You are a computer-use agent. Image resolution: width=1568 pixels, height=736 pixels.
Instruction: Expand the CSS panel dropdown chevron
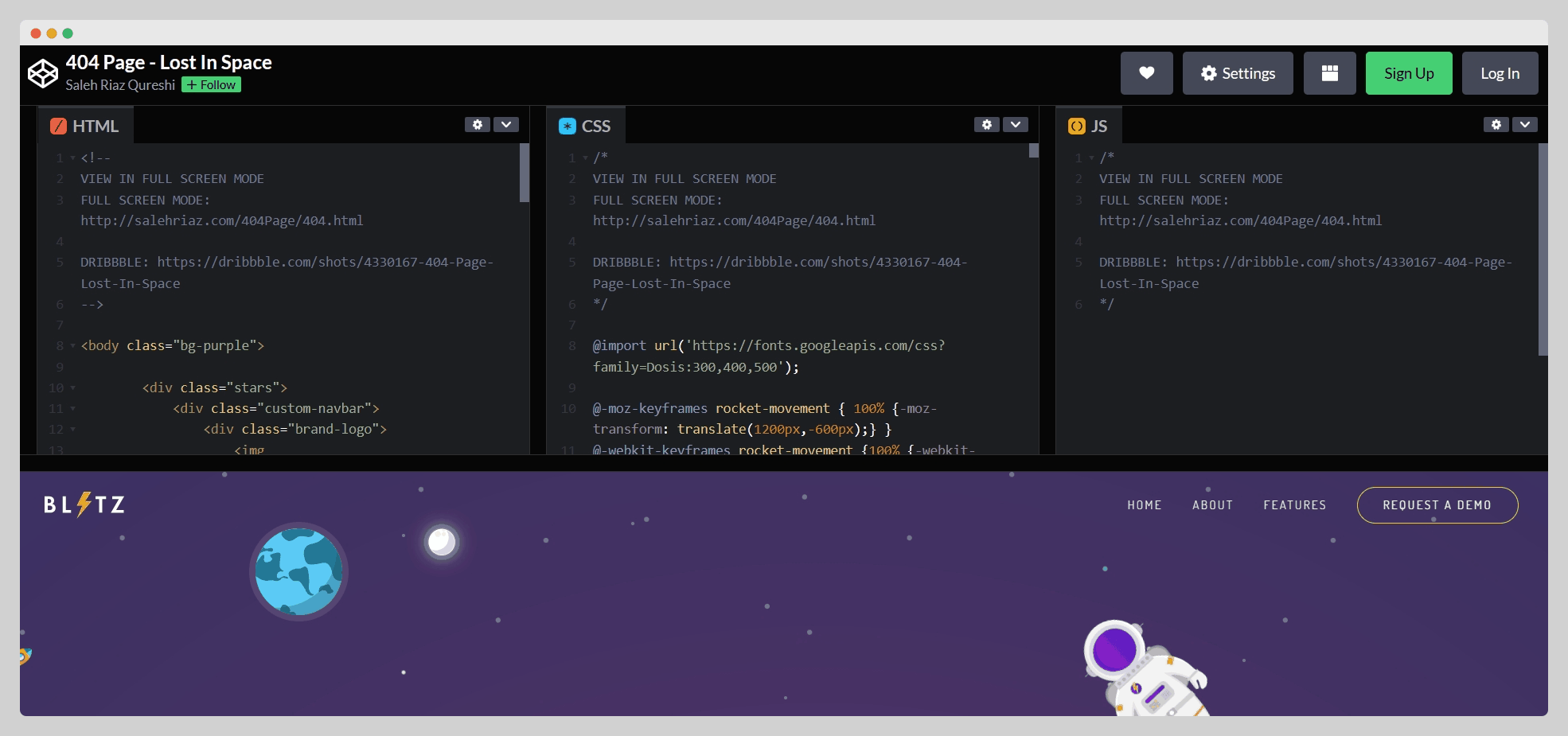pyautogui.click(x=1015, y=125)
